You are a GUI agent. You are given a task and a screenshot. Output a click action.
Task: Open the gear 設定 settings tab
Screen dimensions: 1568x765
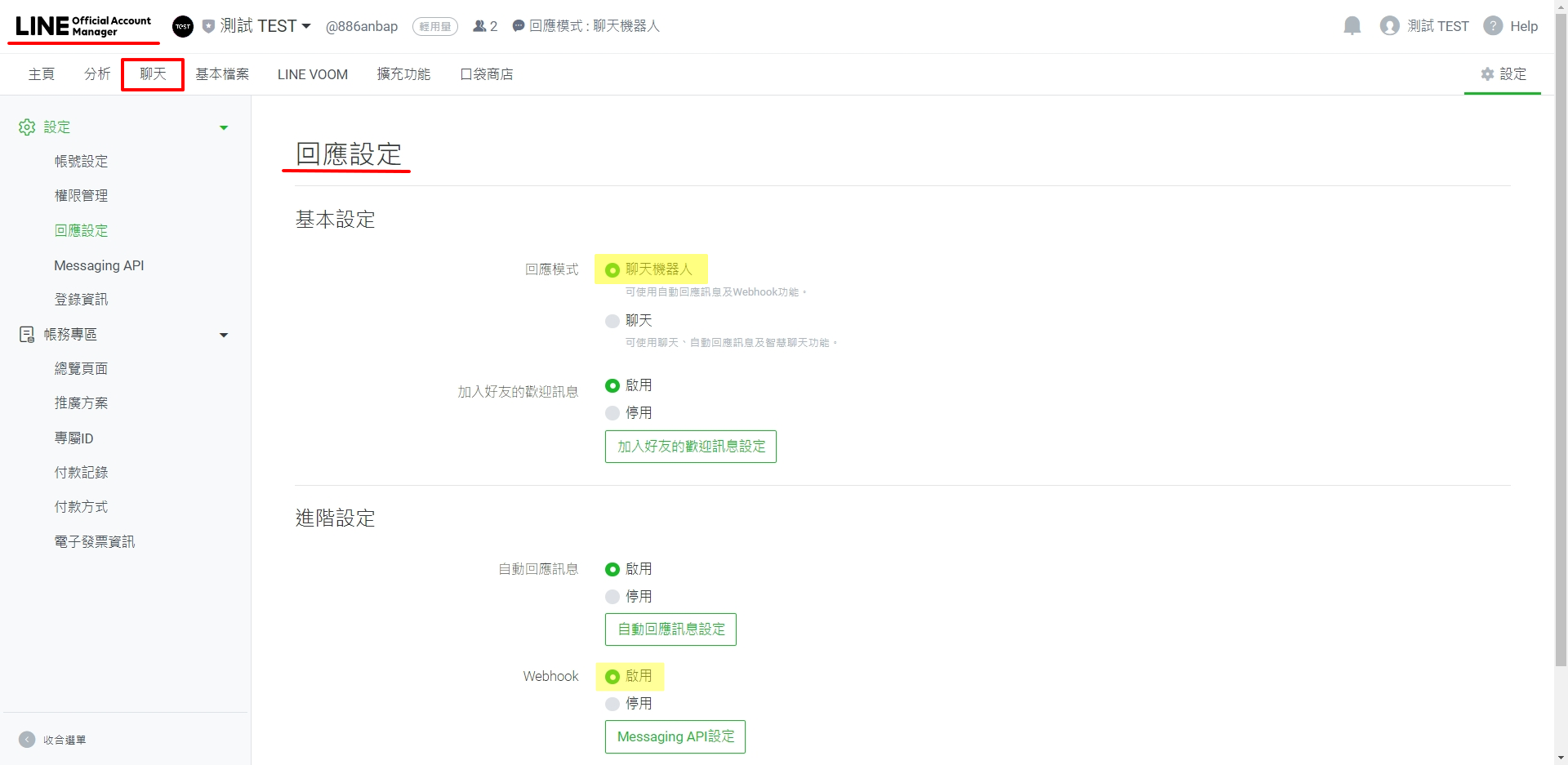pos(1503,74)
